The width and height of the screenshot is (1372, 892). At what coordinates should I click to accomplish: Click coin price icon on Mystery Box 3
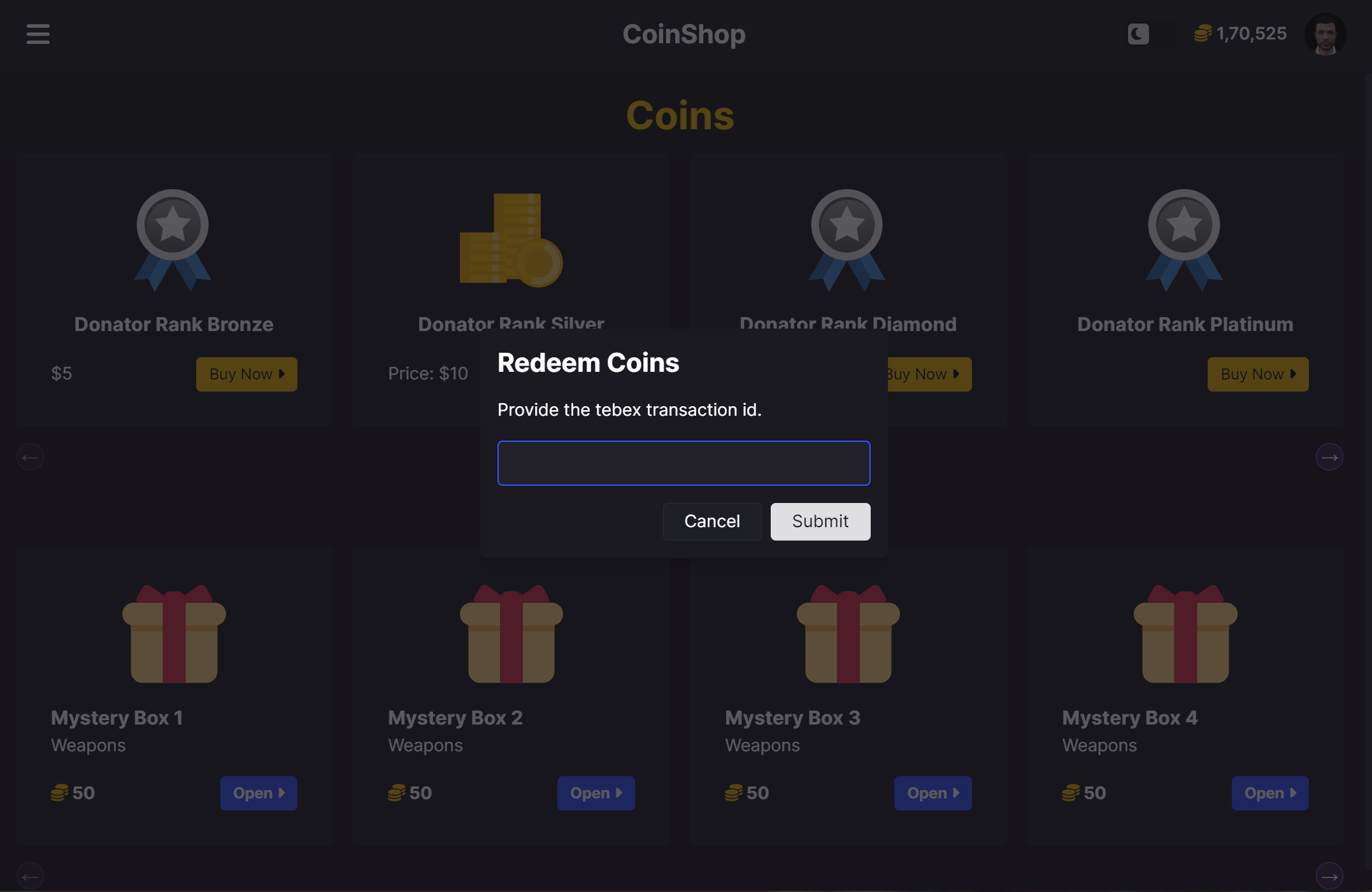734,793
